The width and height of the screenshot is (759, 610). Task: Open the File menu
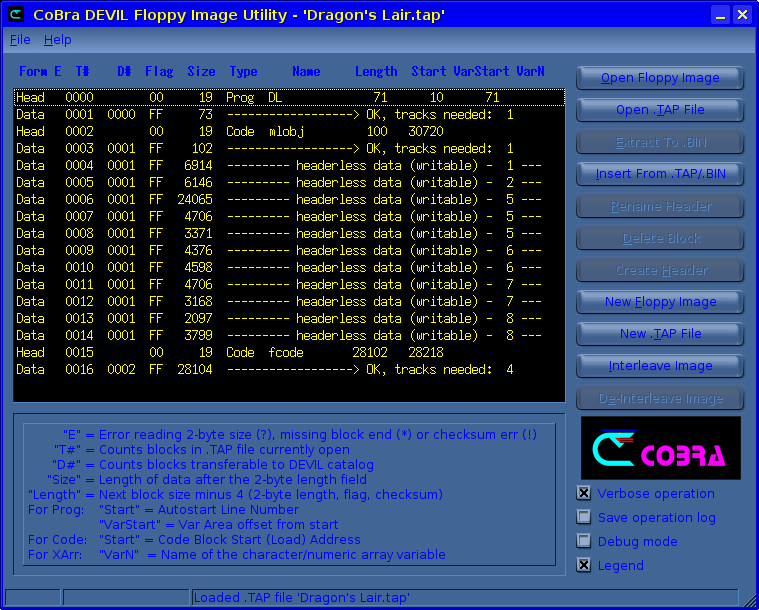[20, 40]
